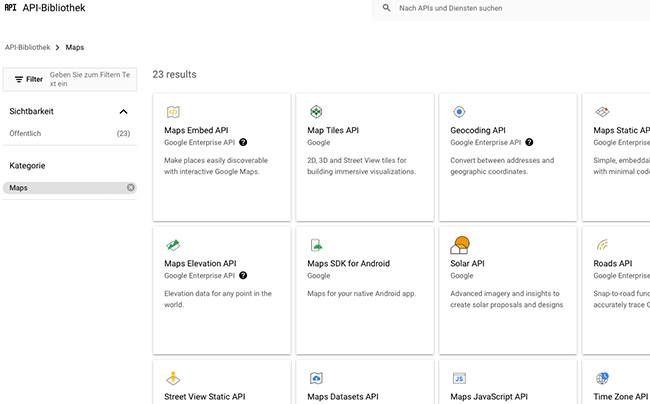Open the Street View Static API title
650x404 pixels.
(x=205, y=397)
